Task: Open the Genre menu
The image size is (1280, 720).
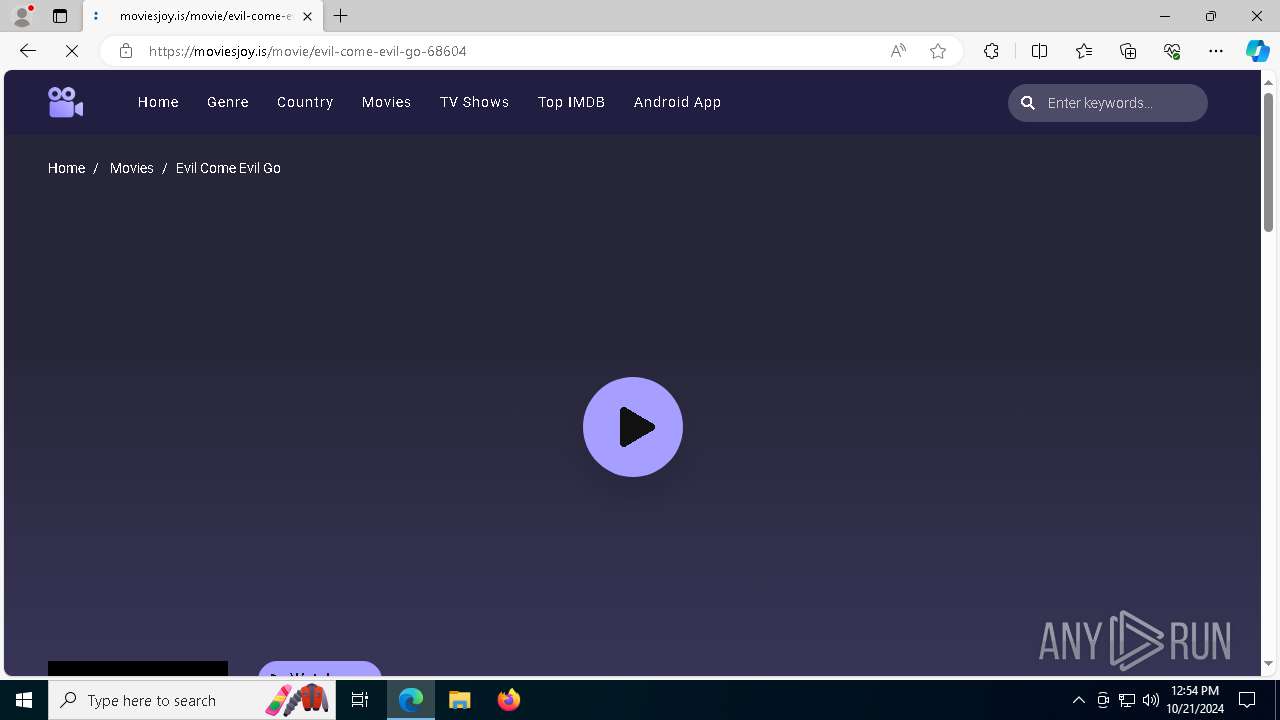Action: click(x=228, y=102)
